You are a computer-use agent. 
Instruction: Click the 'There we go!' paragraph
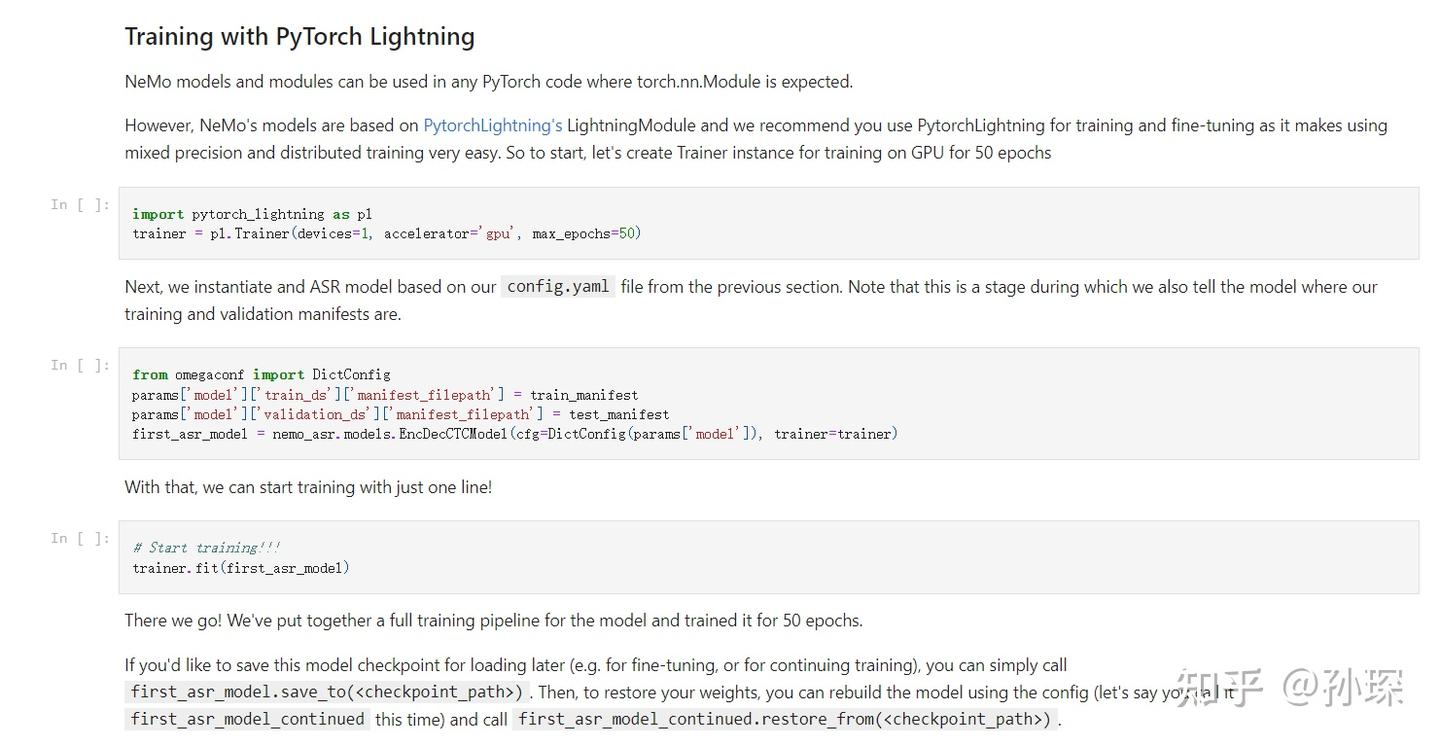pos(493,621)
